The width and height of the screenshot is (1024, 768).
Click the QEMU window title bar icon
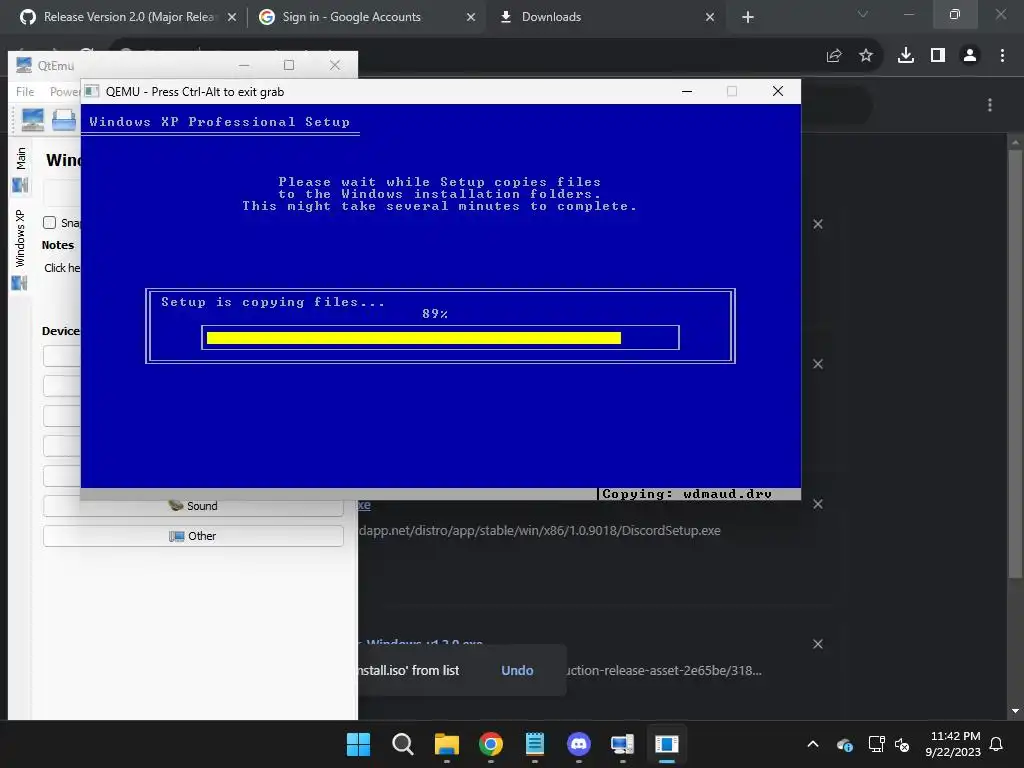coord(92,91)
